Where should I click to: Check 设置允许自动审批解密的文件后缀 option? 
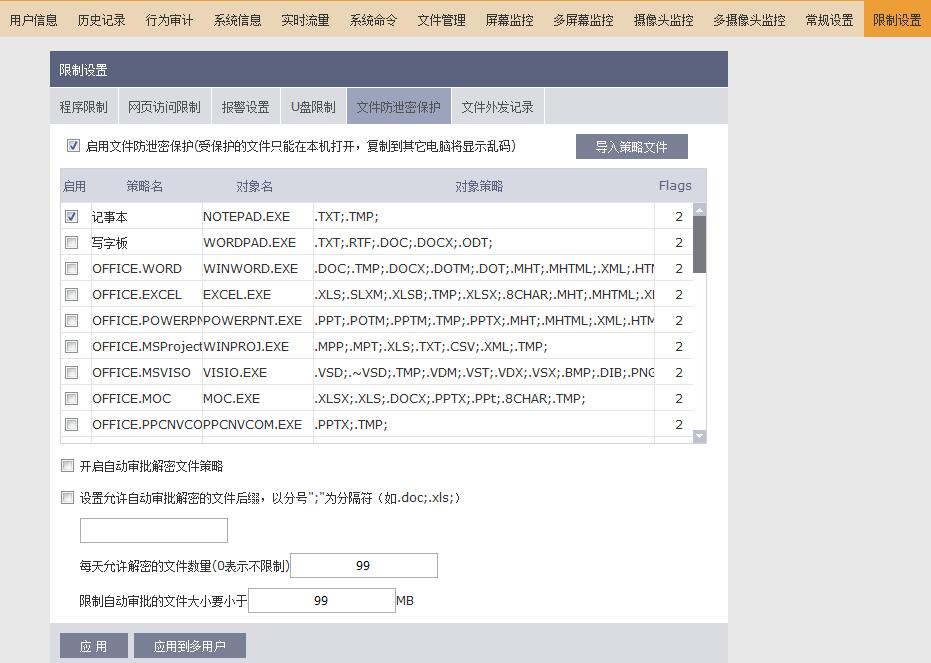pyautogui.click(x=67, y=497)
